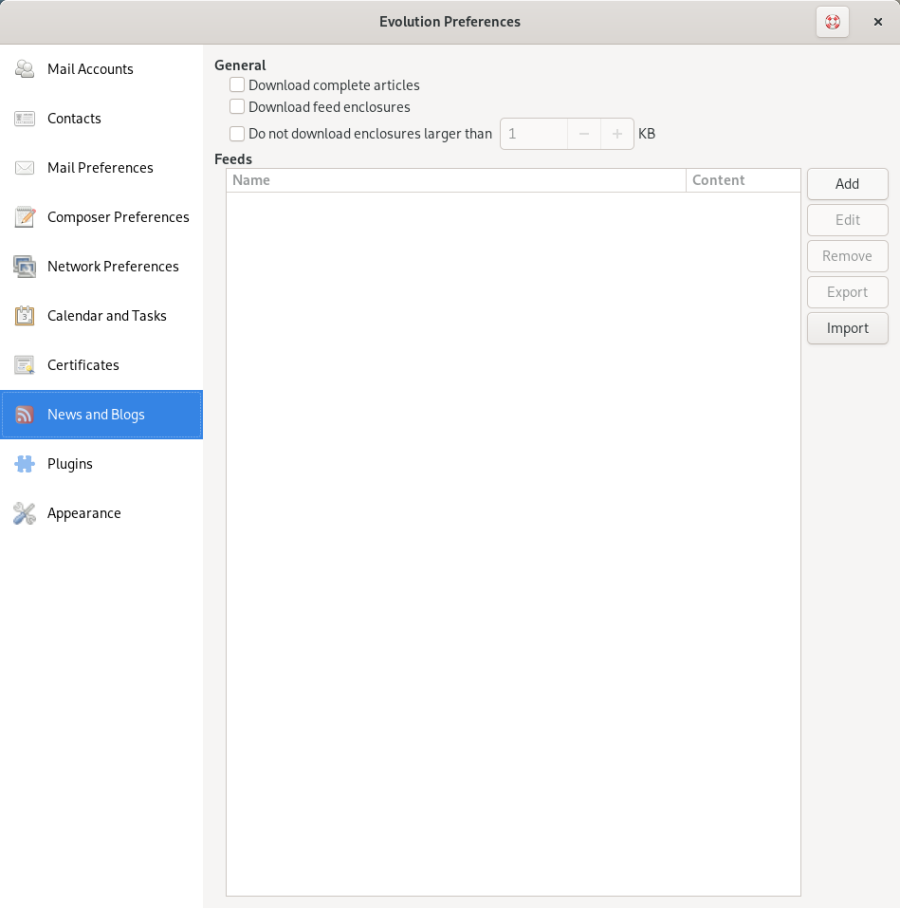Click the Calendar and Tasks icon
The image size is (900, 908).
[x=24, y=316]
